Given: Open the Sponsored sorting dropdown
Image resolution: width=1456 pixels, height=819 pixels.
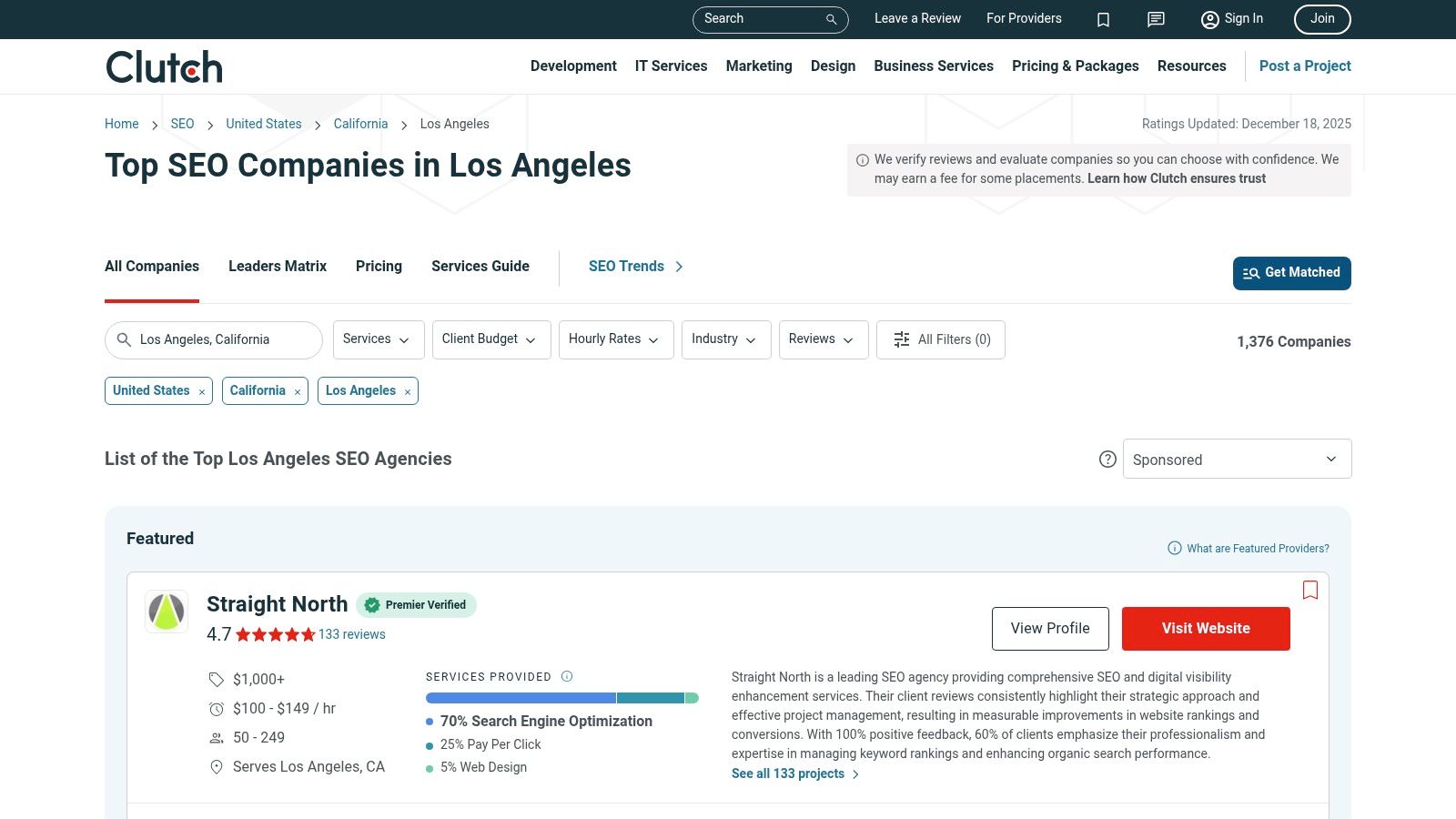Looking at the screenshot, I should [1236, 459].
